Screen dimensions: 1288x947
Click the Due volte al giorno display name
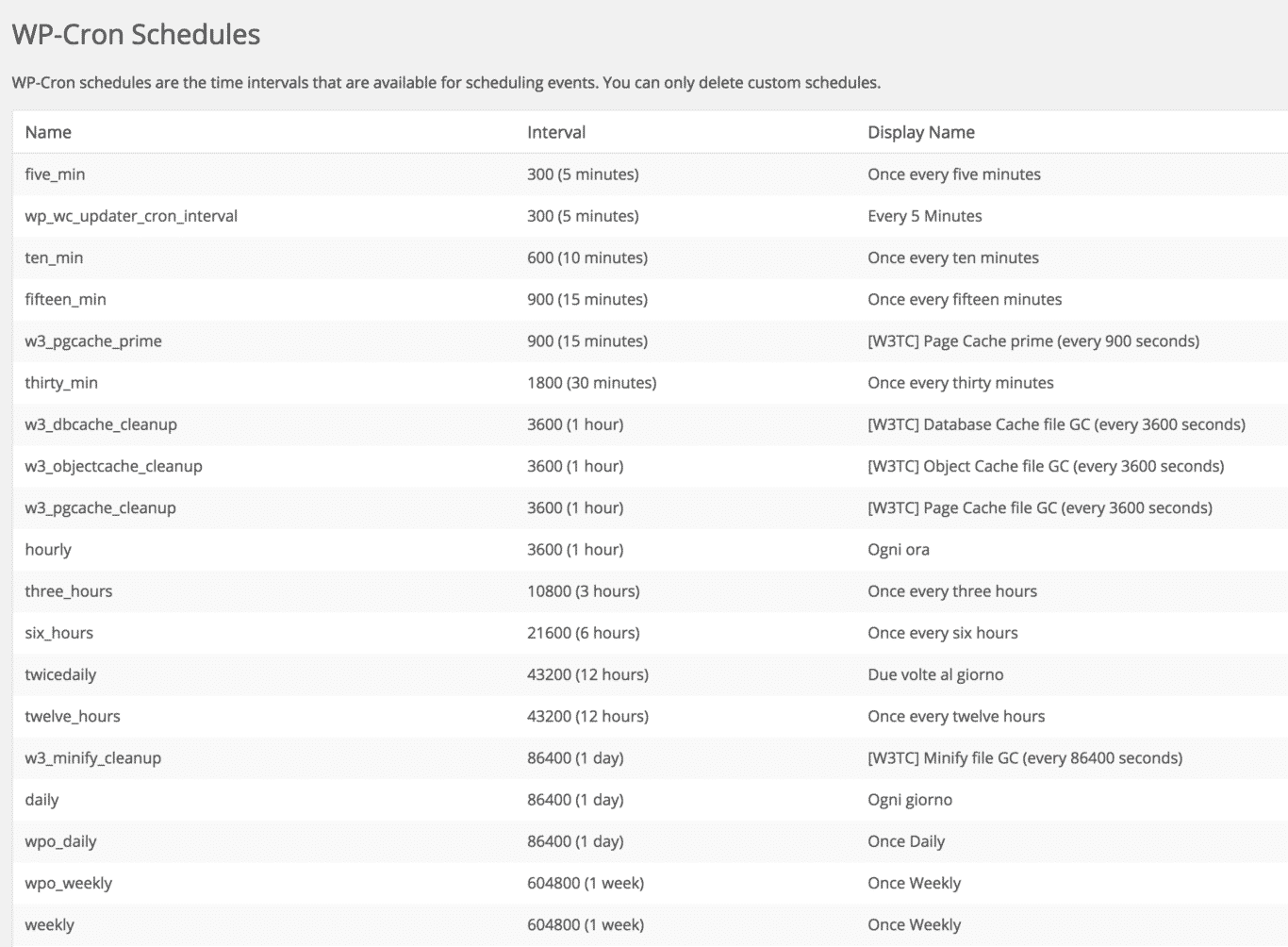click(934, 674)
